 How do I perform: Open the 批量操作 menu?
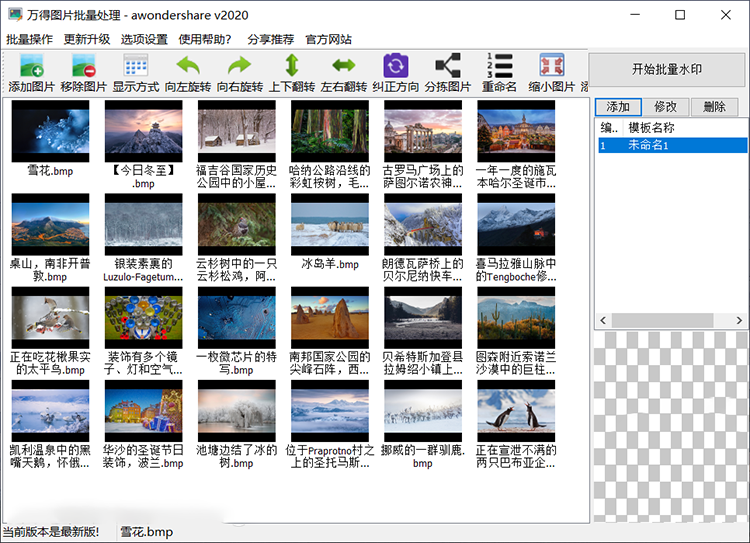click(29, 39)
